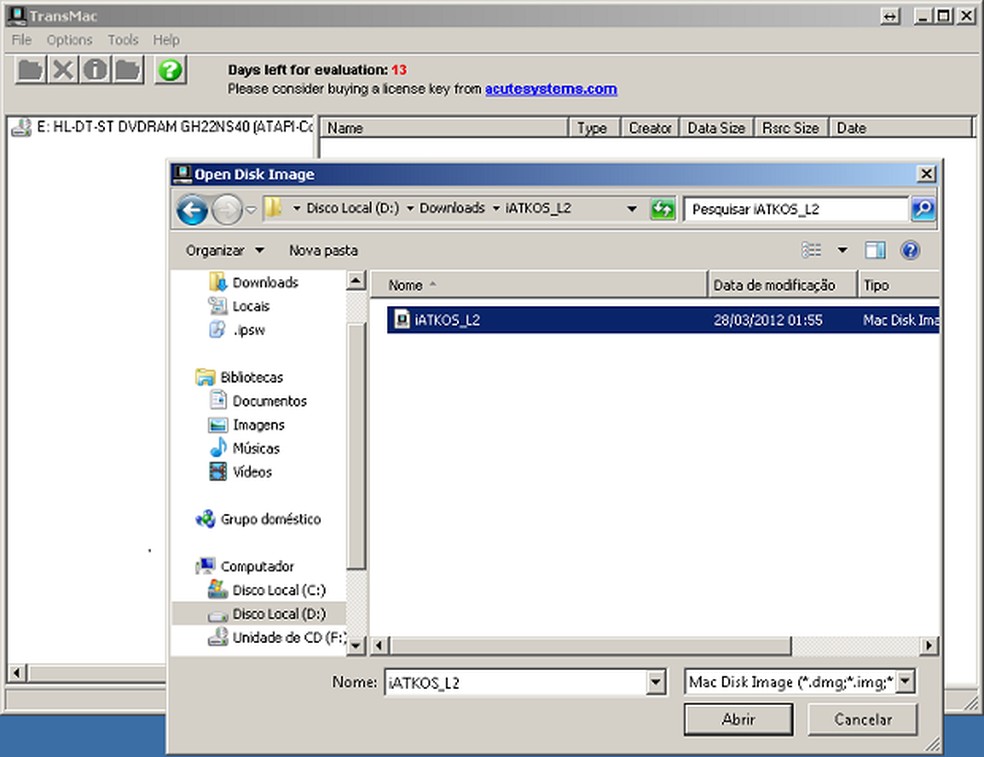
Task: Sort files by Tipo column
Action: tap(899, 285)
